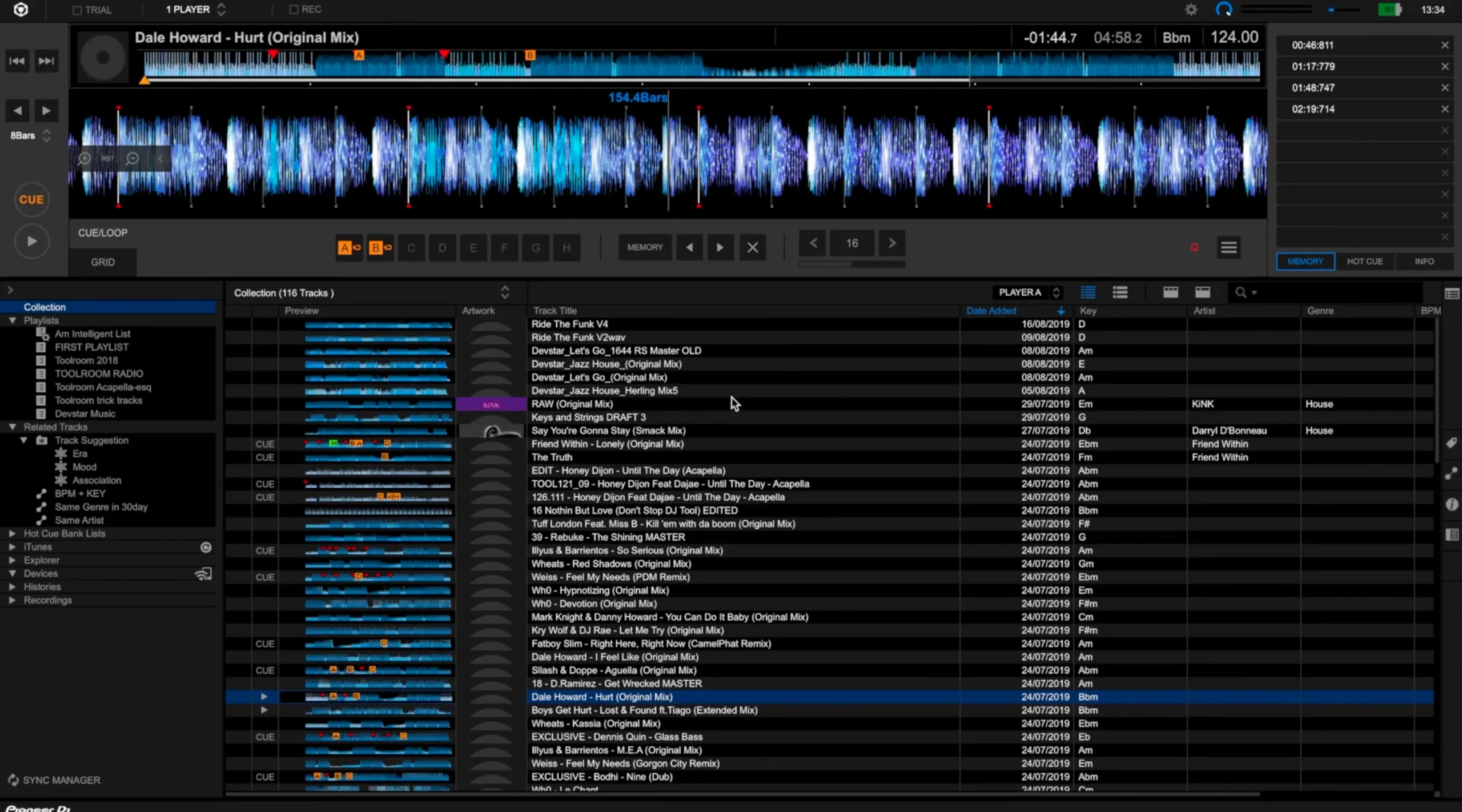Screen dimensions: 1462x812
Task: Click the left search arrow under track buttons
Action: click(x=17, y=111)
